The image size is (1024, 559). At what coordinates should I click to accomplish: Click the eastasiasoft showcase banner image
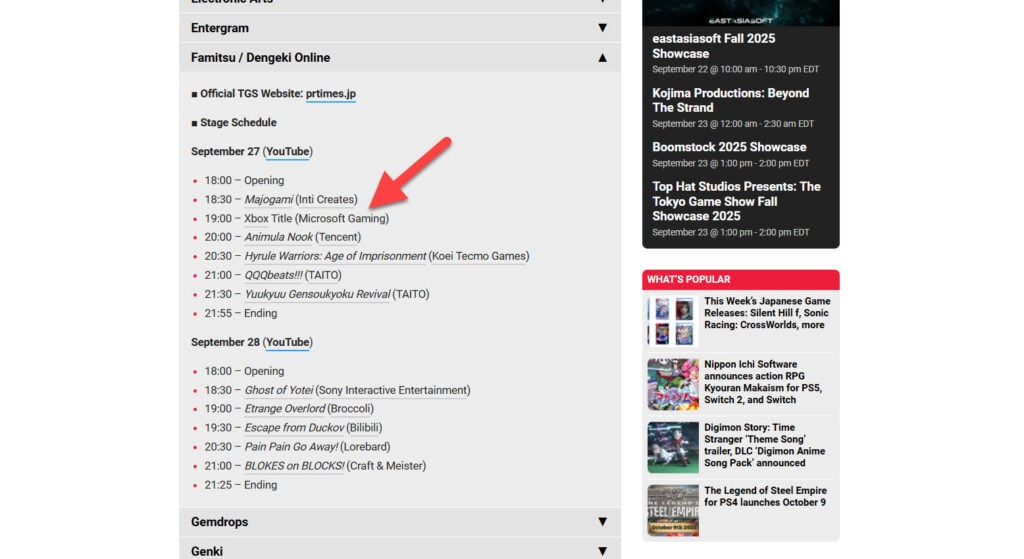pos(741,13)
